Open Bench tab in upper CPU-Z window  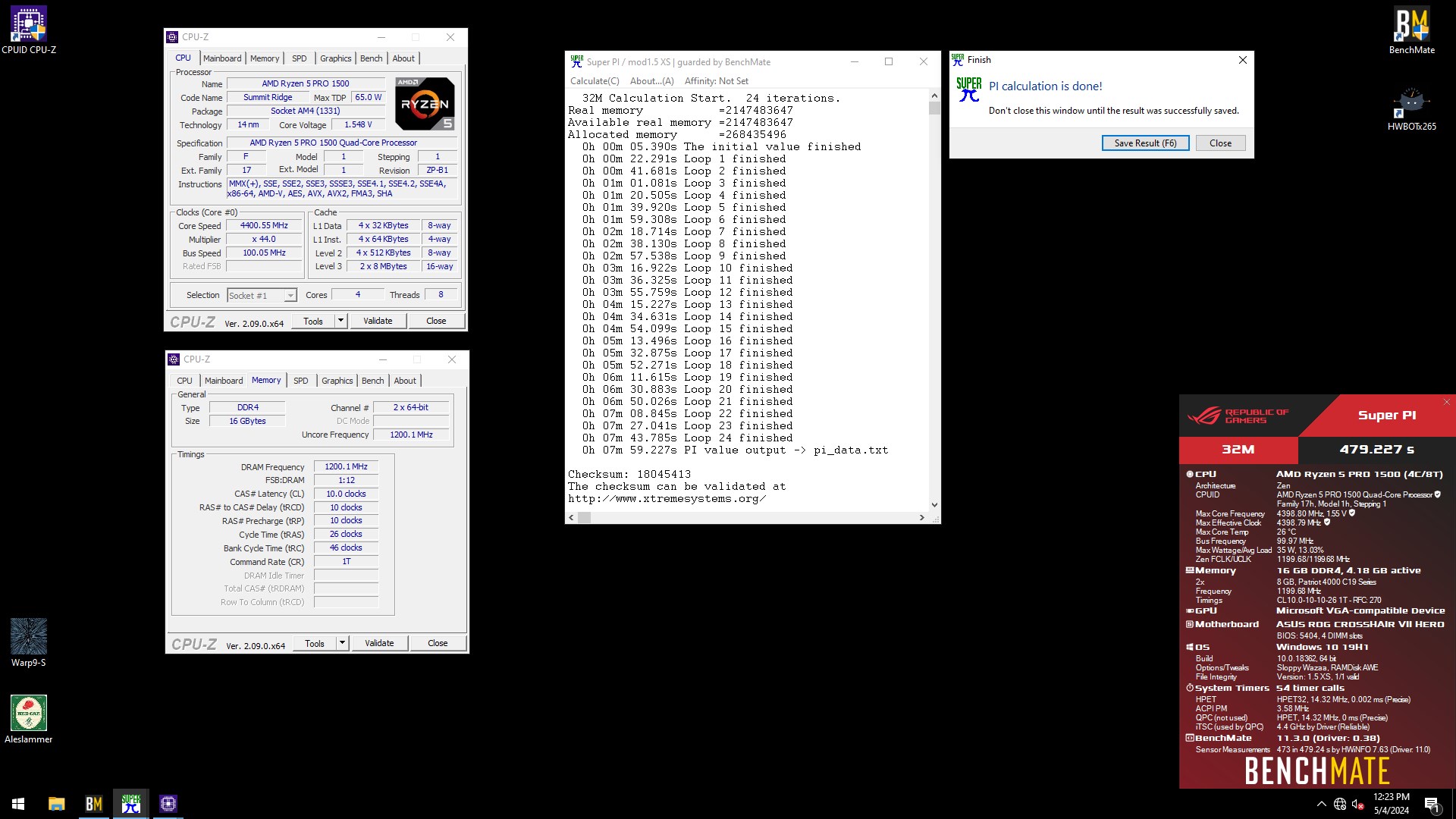coord(372,58)
